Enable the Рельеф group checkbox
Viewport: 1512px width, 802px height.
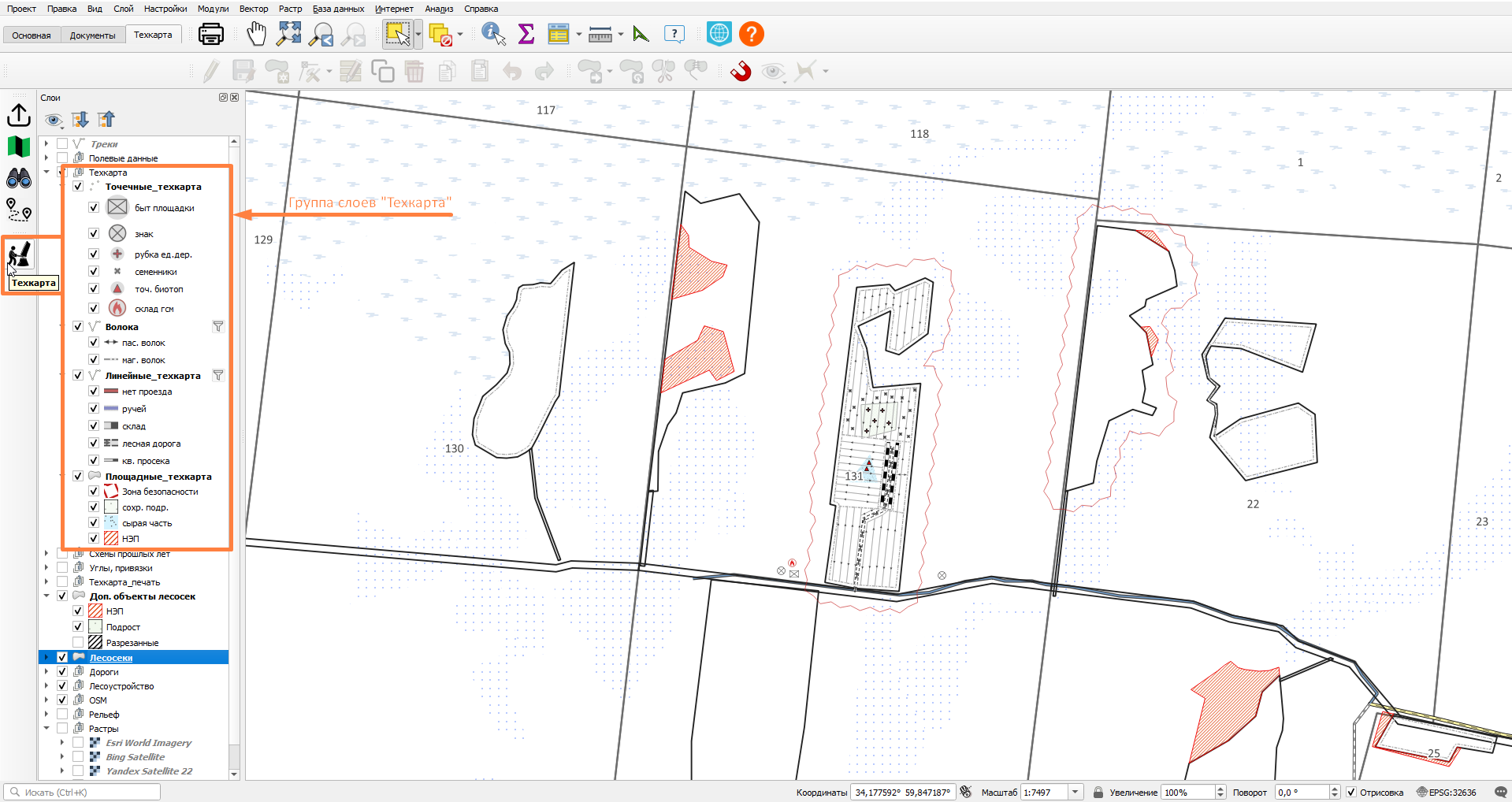click(62, 714)
